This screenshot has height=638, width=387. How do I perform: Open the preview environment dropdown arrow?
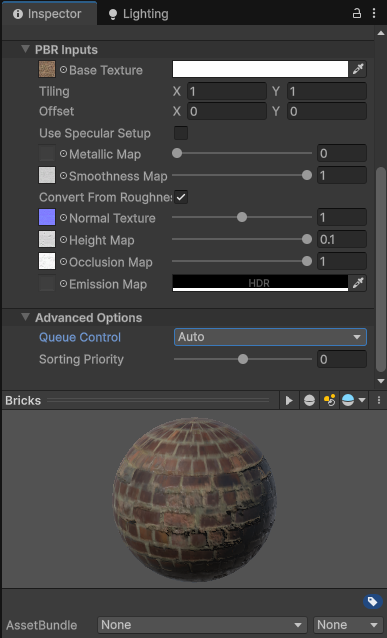[362, 400]
